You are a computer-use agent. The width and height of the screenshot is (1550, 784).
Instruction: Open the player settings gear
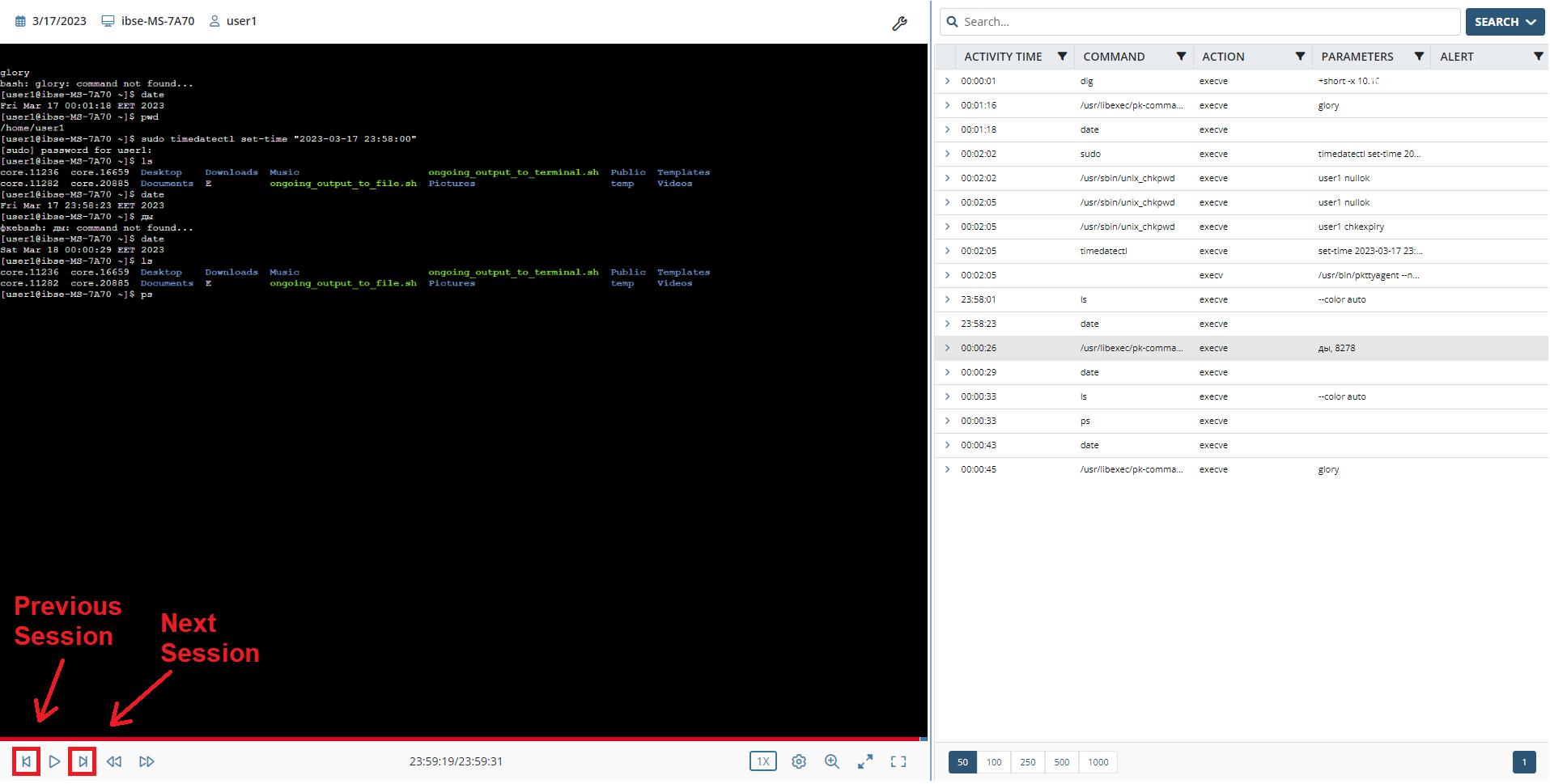[x=799, y=761]
